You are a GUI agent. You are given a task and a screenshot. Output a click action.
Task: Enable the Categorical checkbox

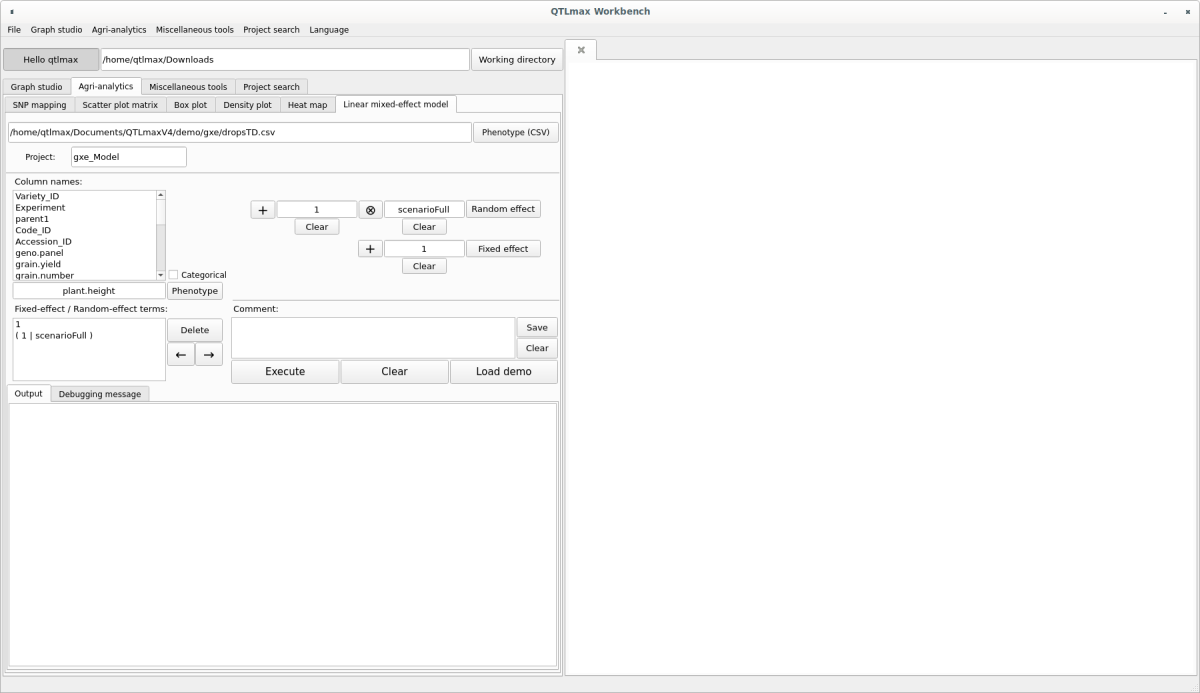coord(173,275)
